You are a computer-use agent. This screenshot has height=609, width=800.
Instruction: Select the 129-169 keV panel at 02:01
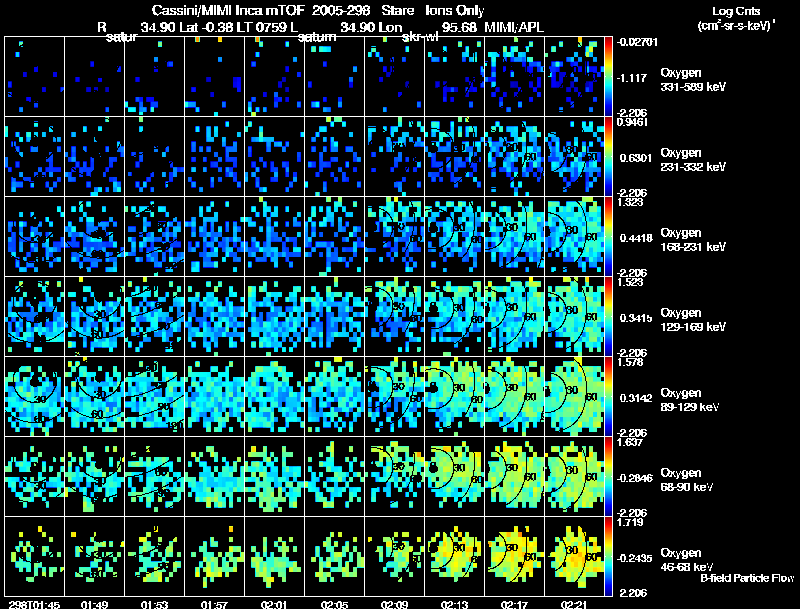tap(274, 317)
